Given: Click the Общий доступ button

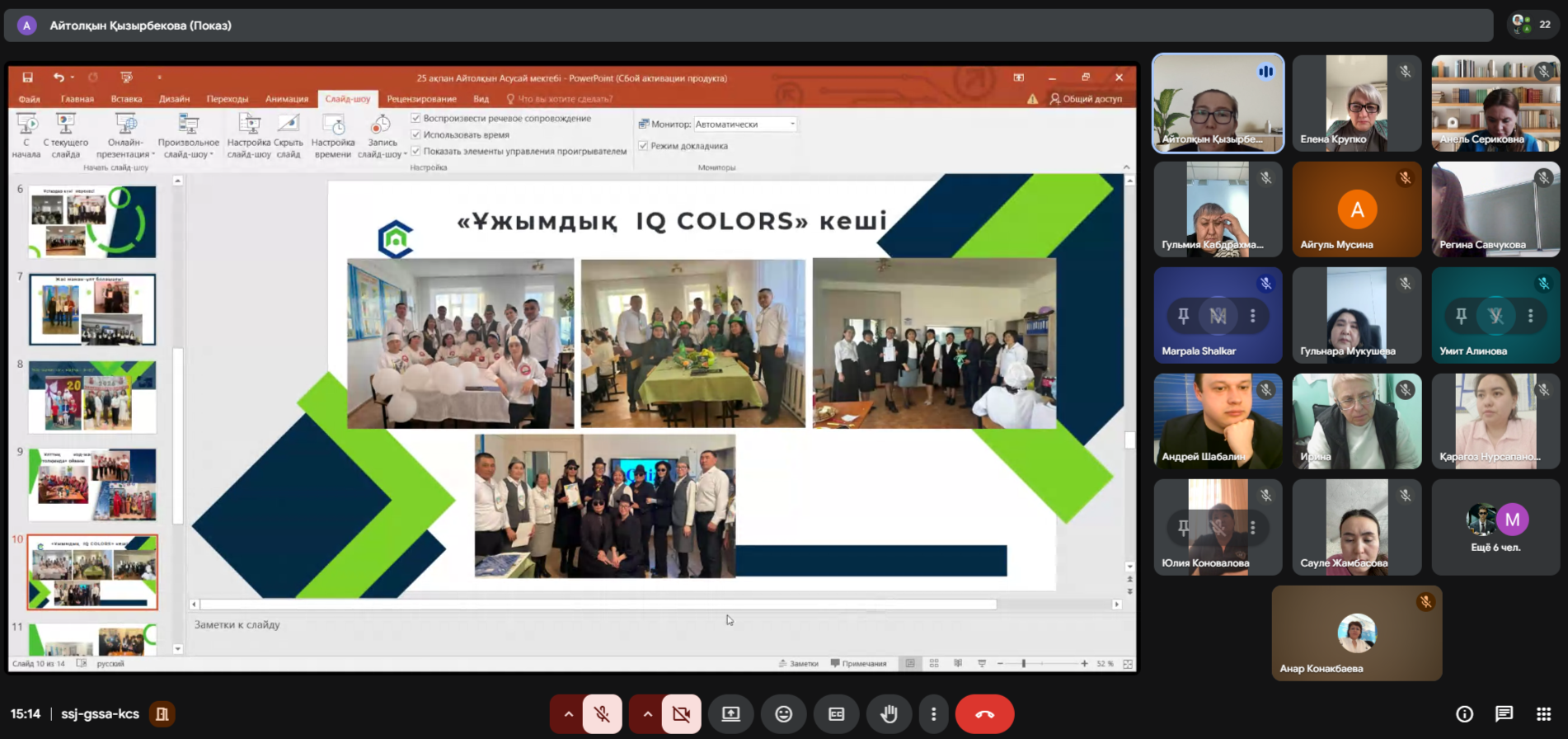Looking at the screenshot, I should pyautogui.click(x=1086, y=99).
